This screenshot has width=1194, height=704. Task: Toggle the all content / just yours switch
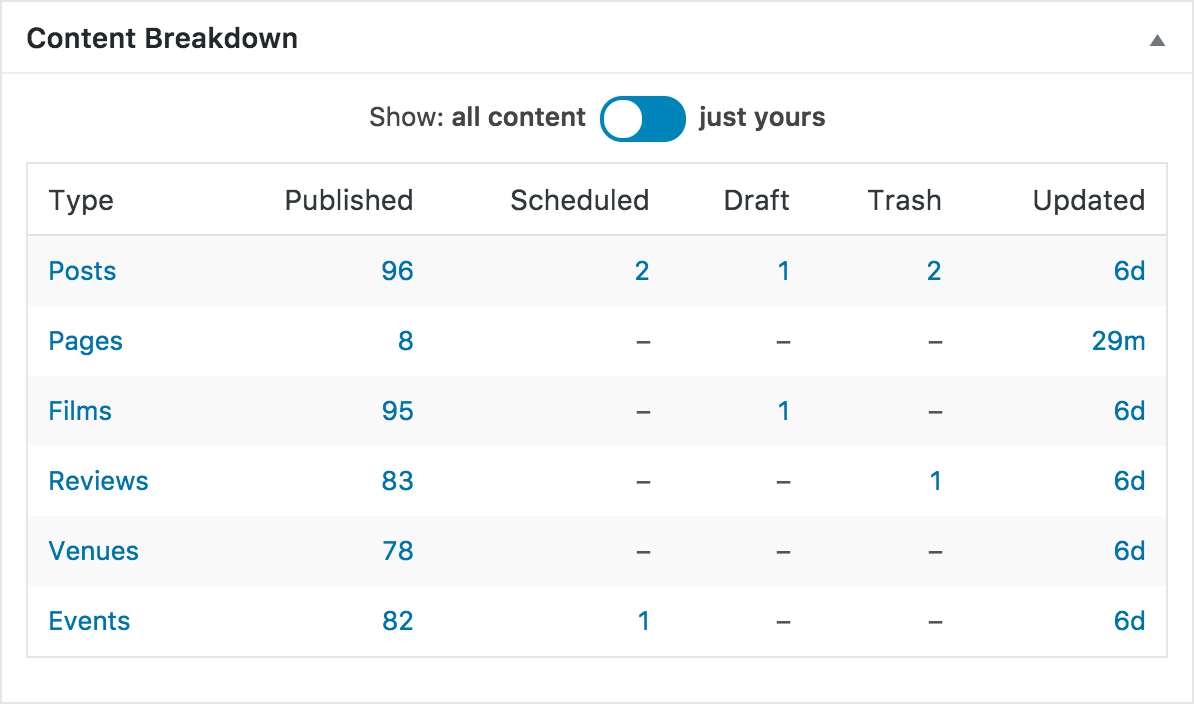coord(642,119)
